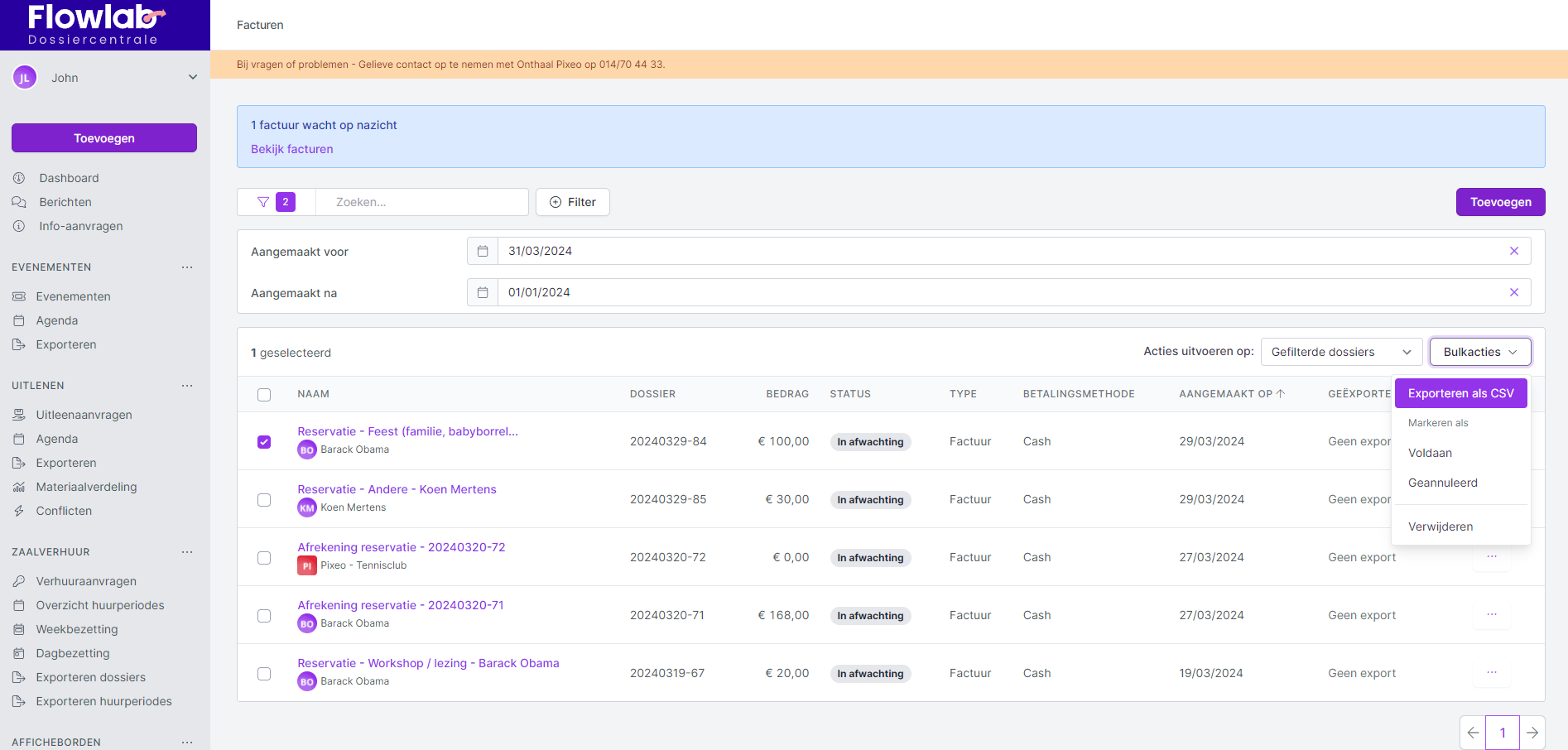Go to next page arrow

click(x=1532, y=733)
